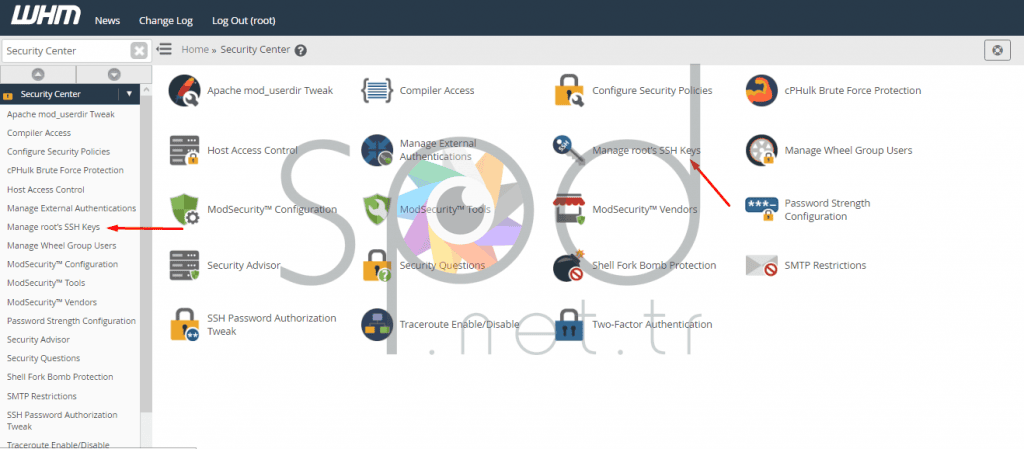Click the WHM logo
The width and height of the screenshot is (1024, 449).
coord(46,16)
